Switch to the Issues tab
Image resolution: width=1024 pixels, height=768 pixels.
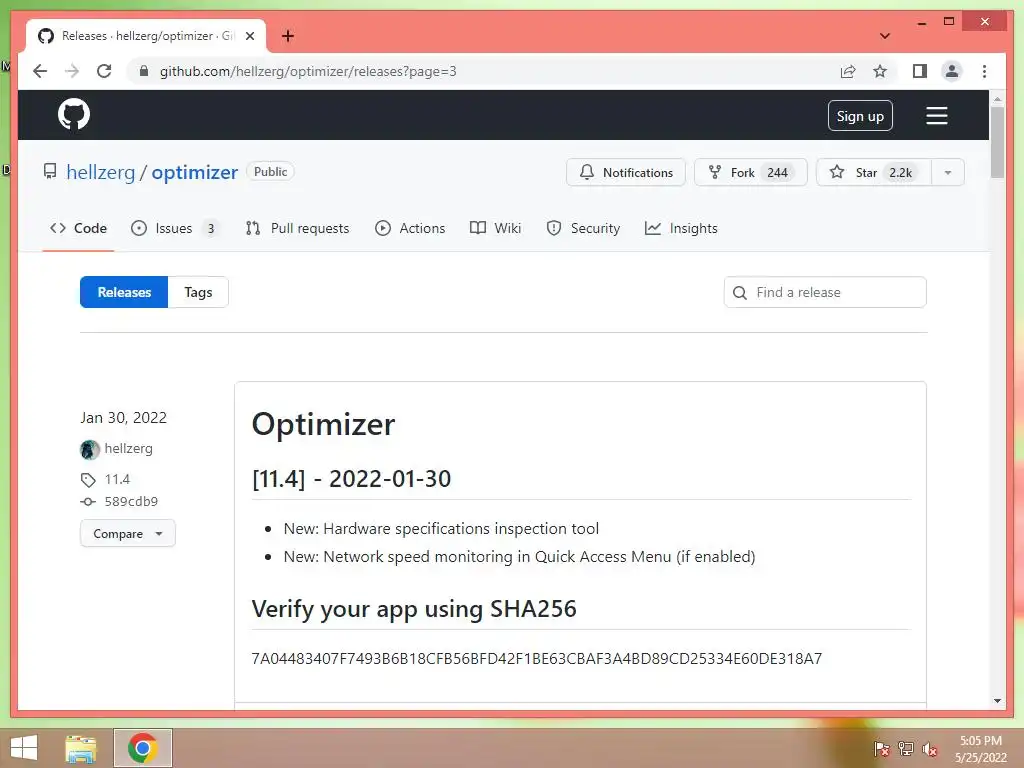pos(174,229)
